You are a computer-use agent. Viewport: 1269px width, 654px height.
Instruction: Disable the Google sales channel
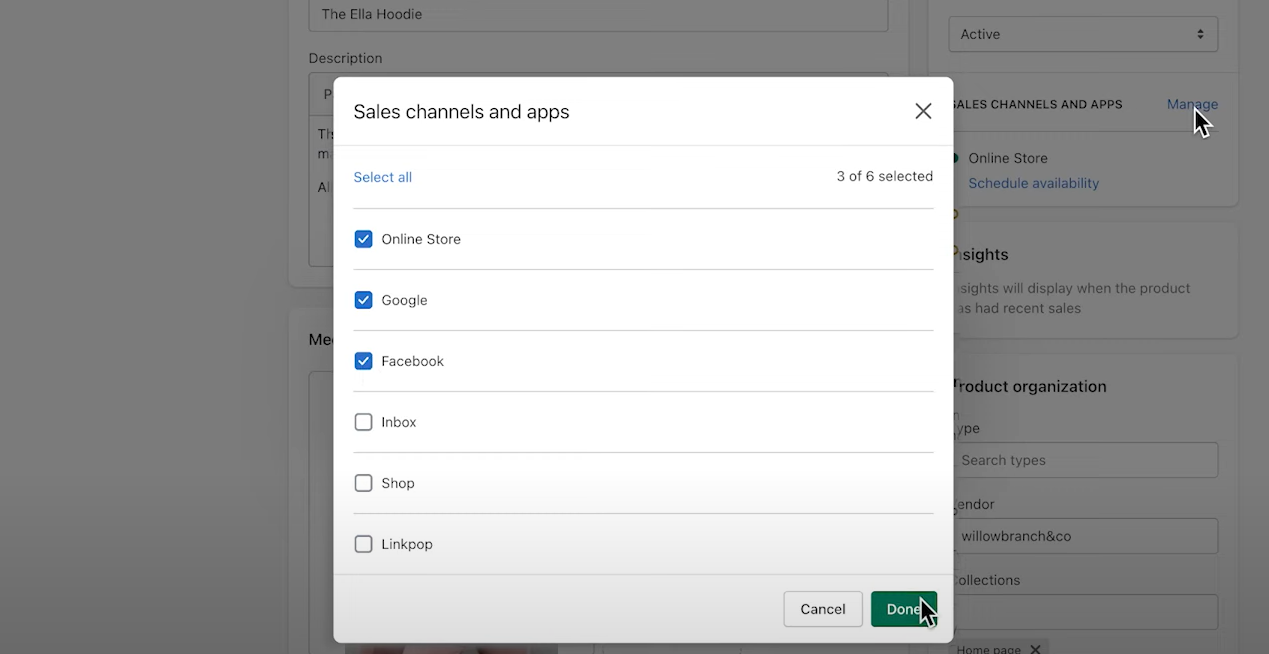tap(363, 300)
